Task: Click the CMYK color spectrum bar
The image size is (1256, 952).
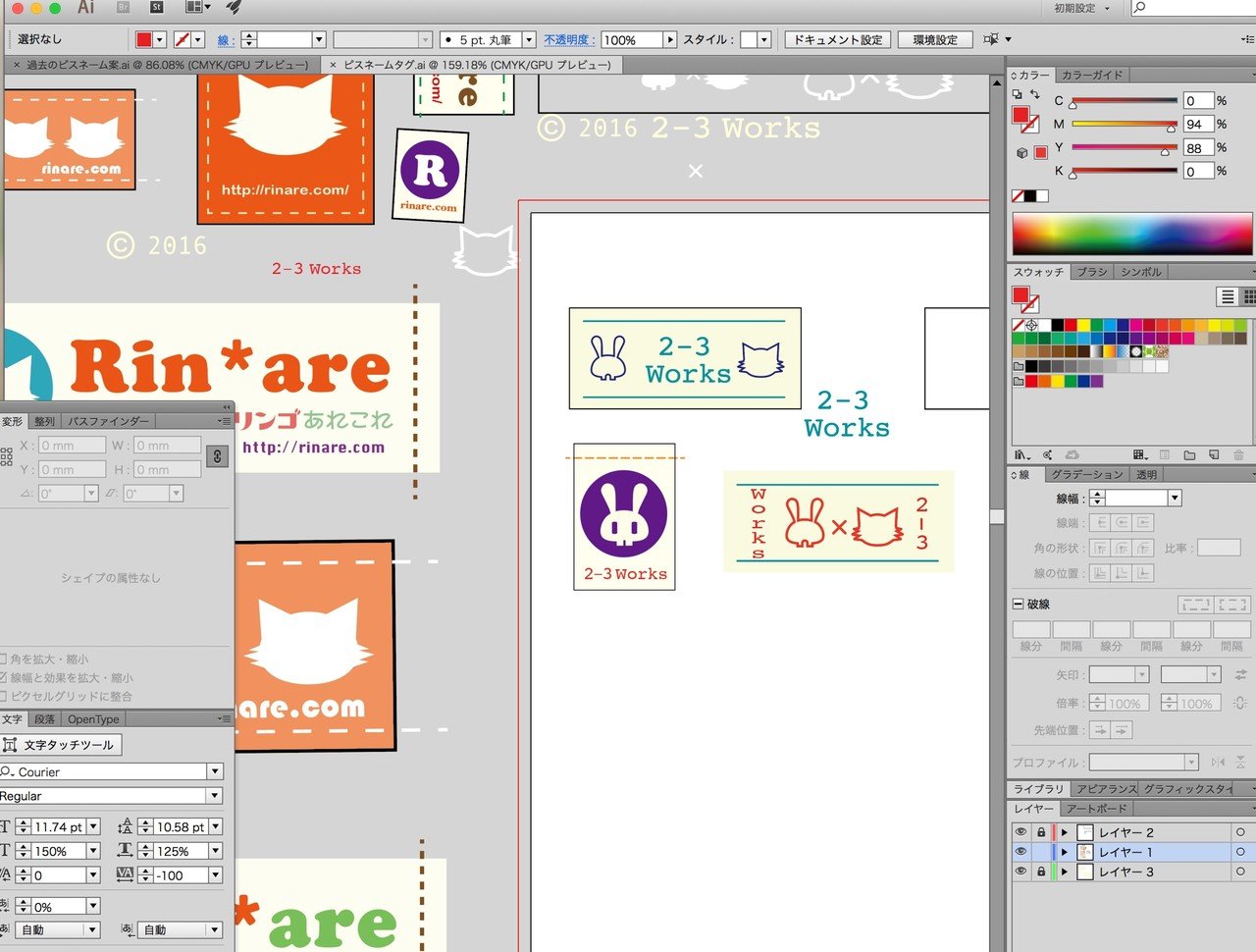Action: (1132, 236)
